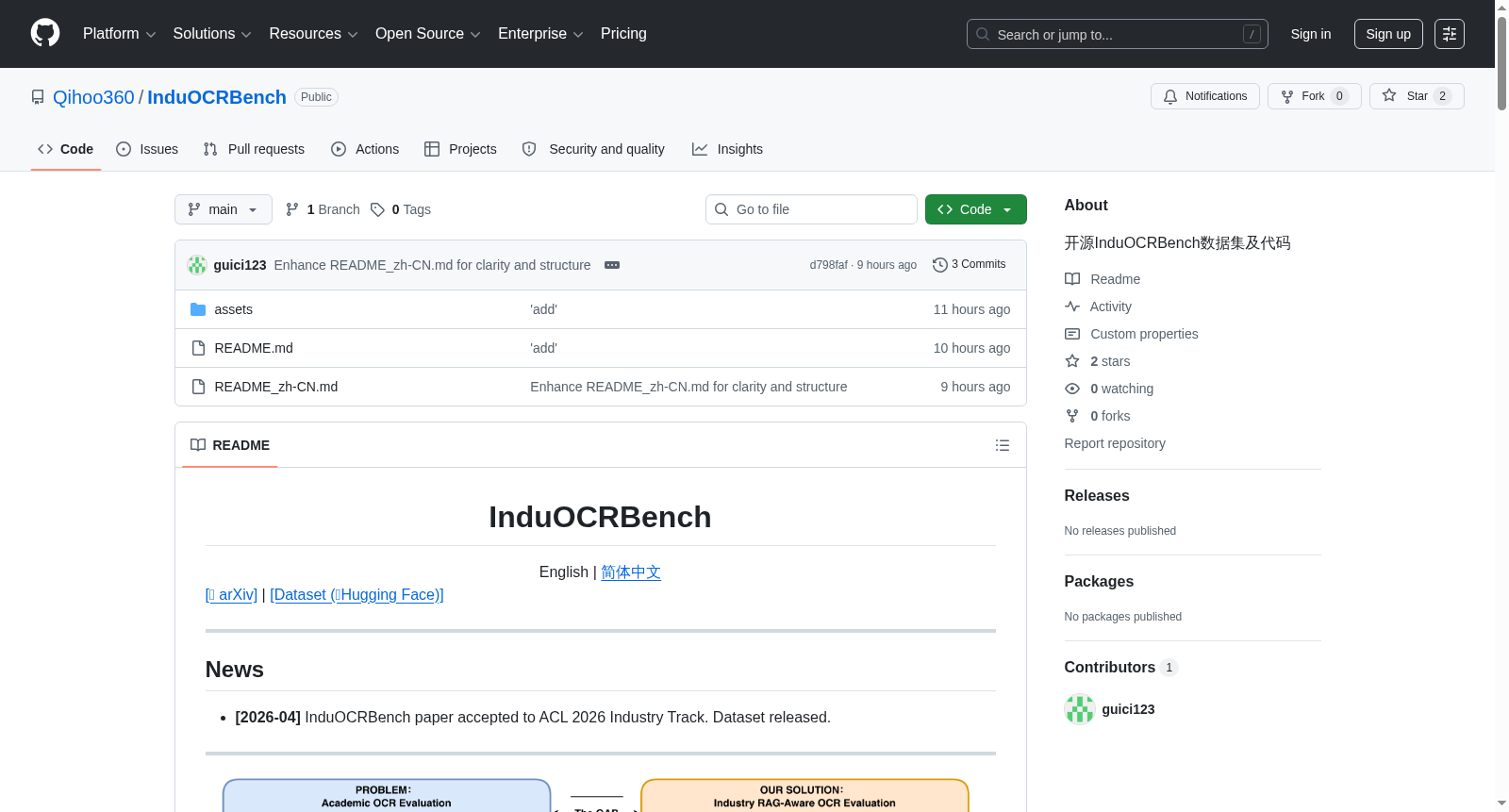Image resolution: width=1509 pixels, height=812 pixels.
Task: Click the pulse icon beside Activity
Action: 1072,307
